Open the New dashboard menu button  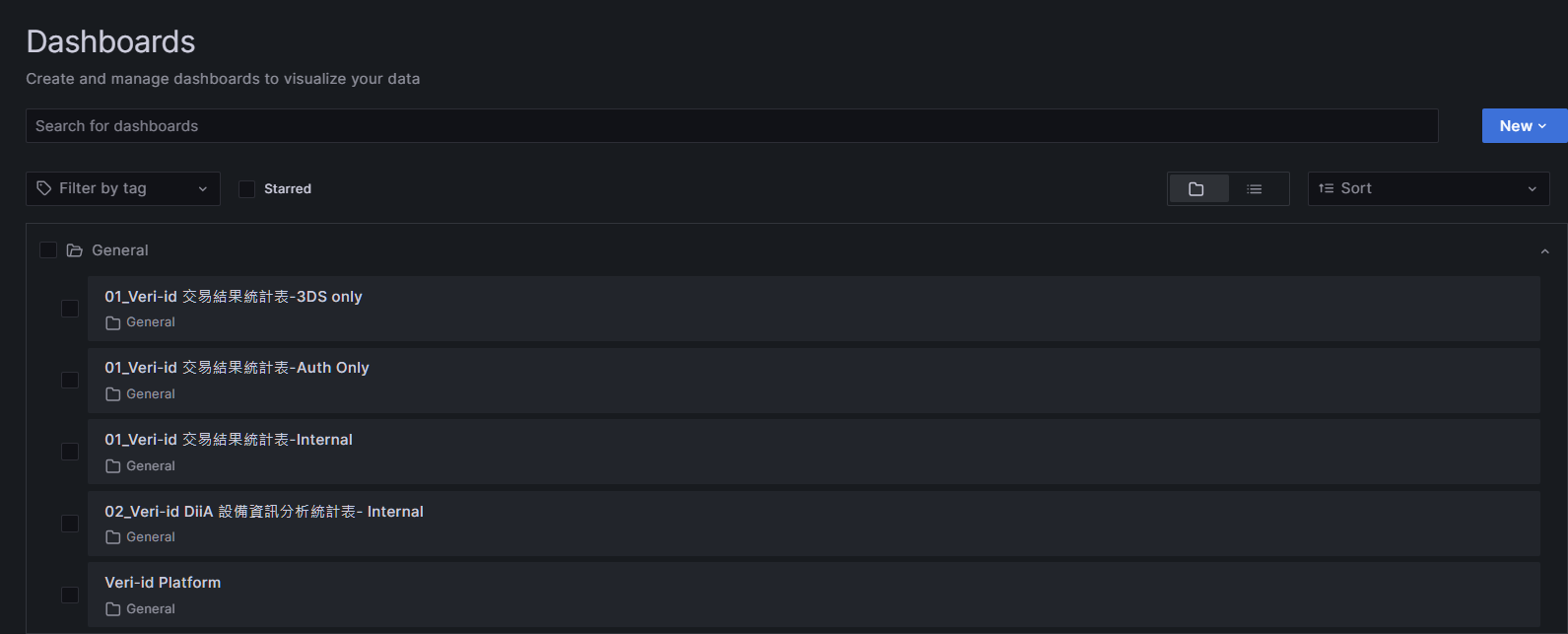1523,126
